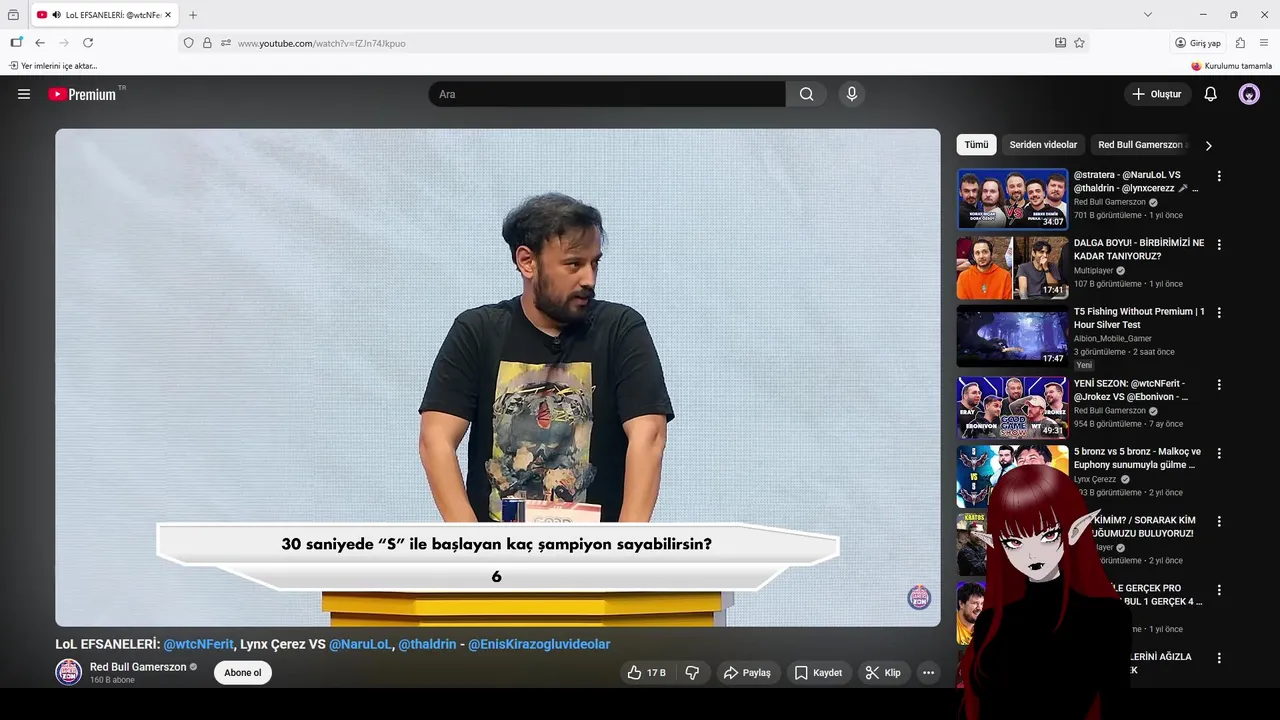Share the video via Paylaş
The image size is (1280, 720).
click(x=747, y=673)
